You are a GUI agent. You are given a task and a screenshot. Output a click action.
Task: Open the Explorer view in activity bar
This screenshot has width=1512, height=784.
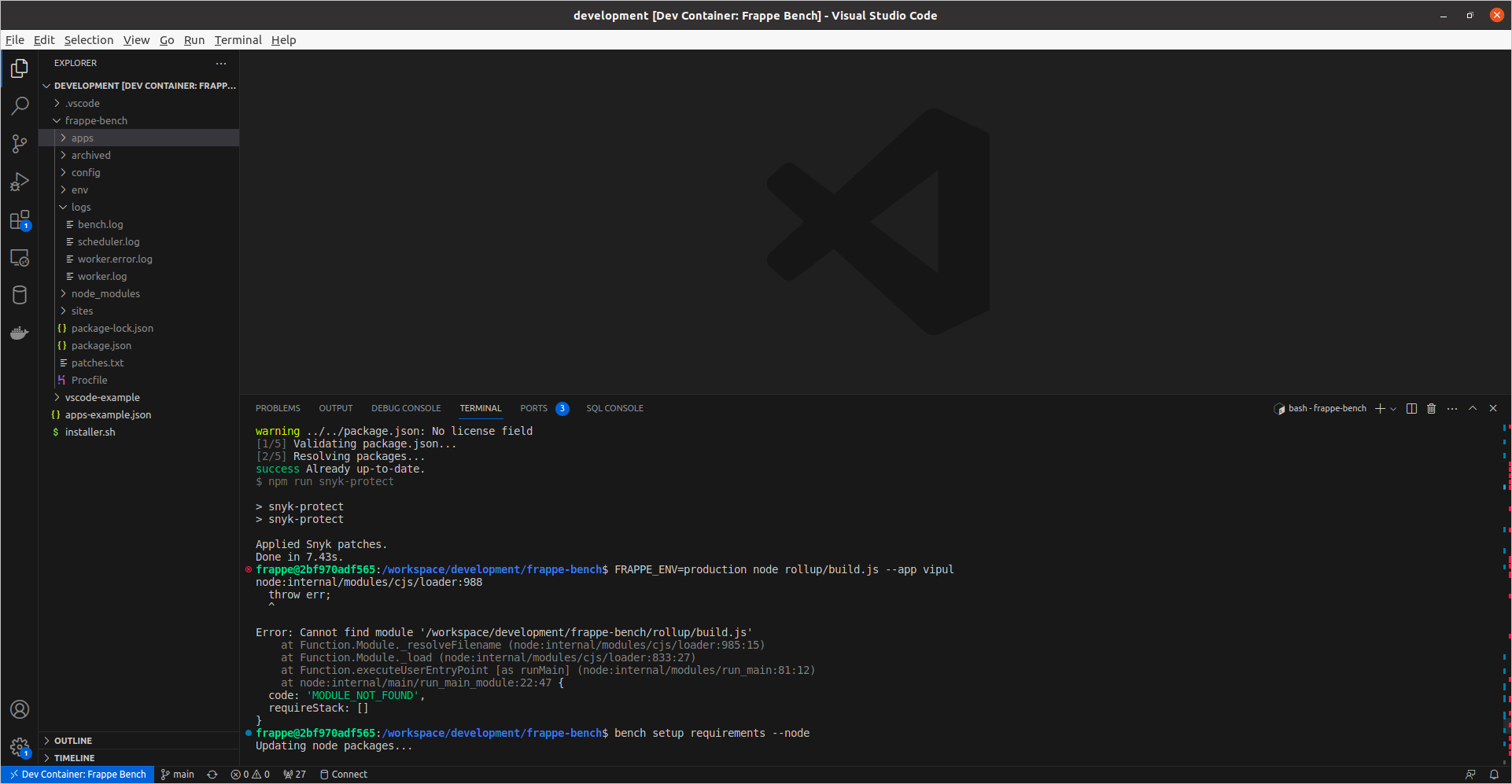click(20, 68)
